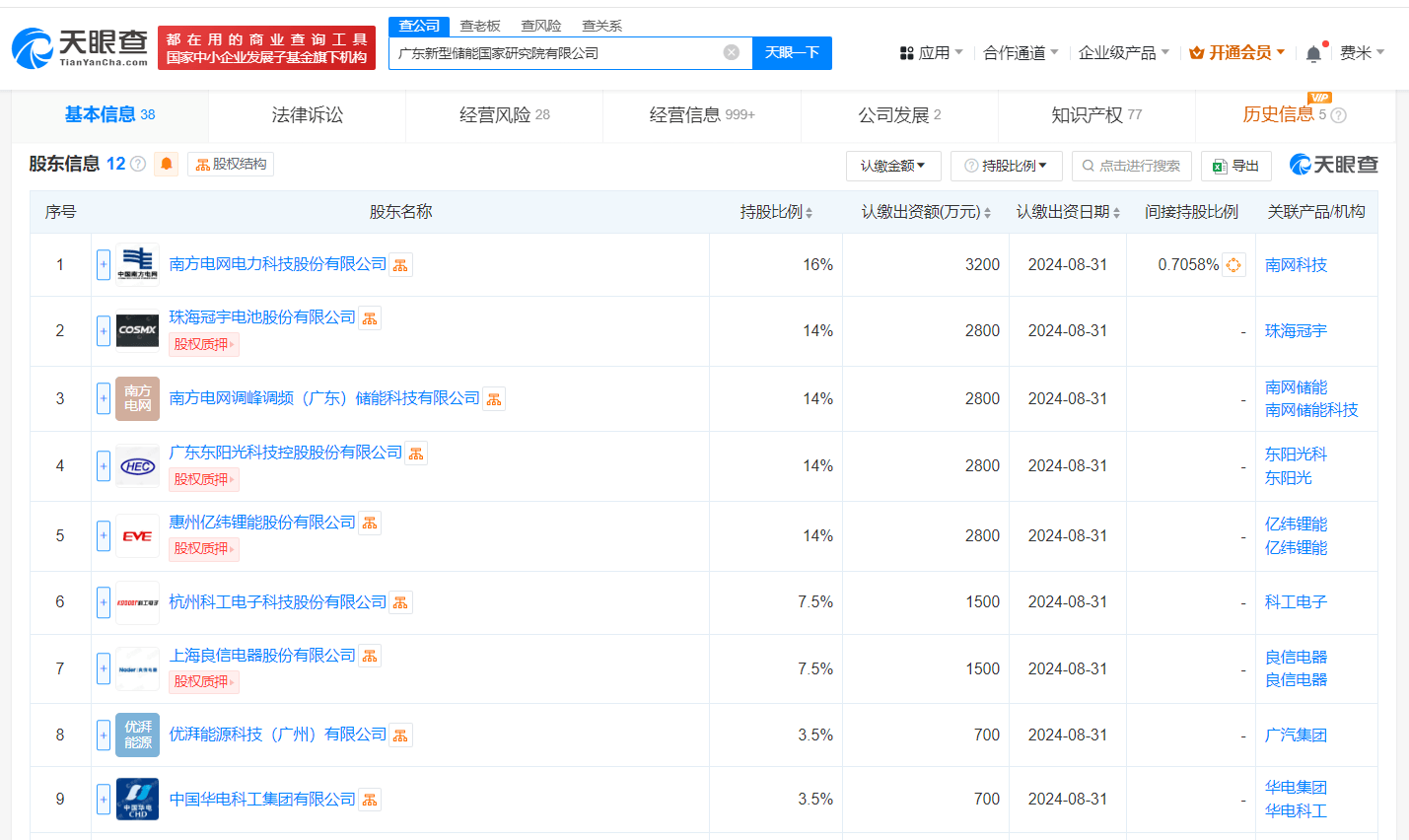This screenshot has width=1409, height=840.
Task: Switch to the 法律诉讼 tab
Action: pos(307,115)
